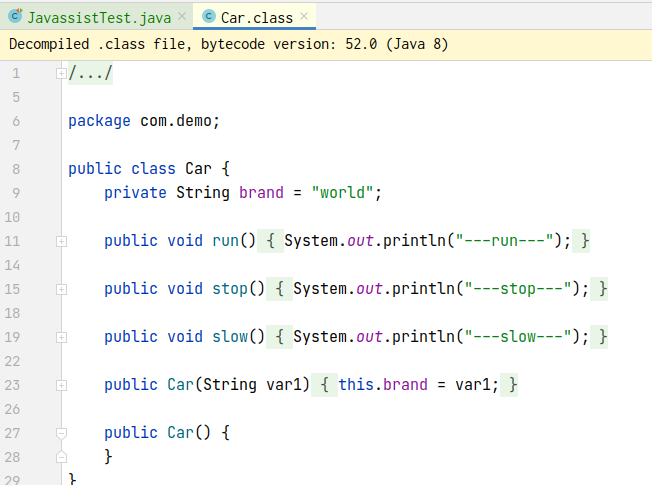
Task: Click line number 9 in the gutter
Action: (16, 193)
